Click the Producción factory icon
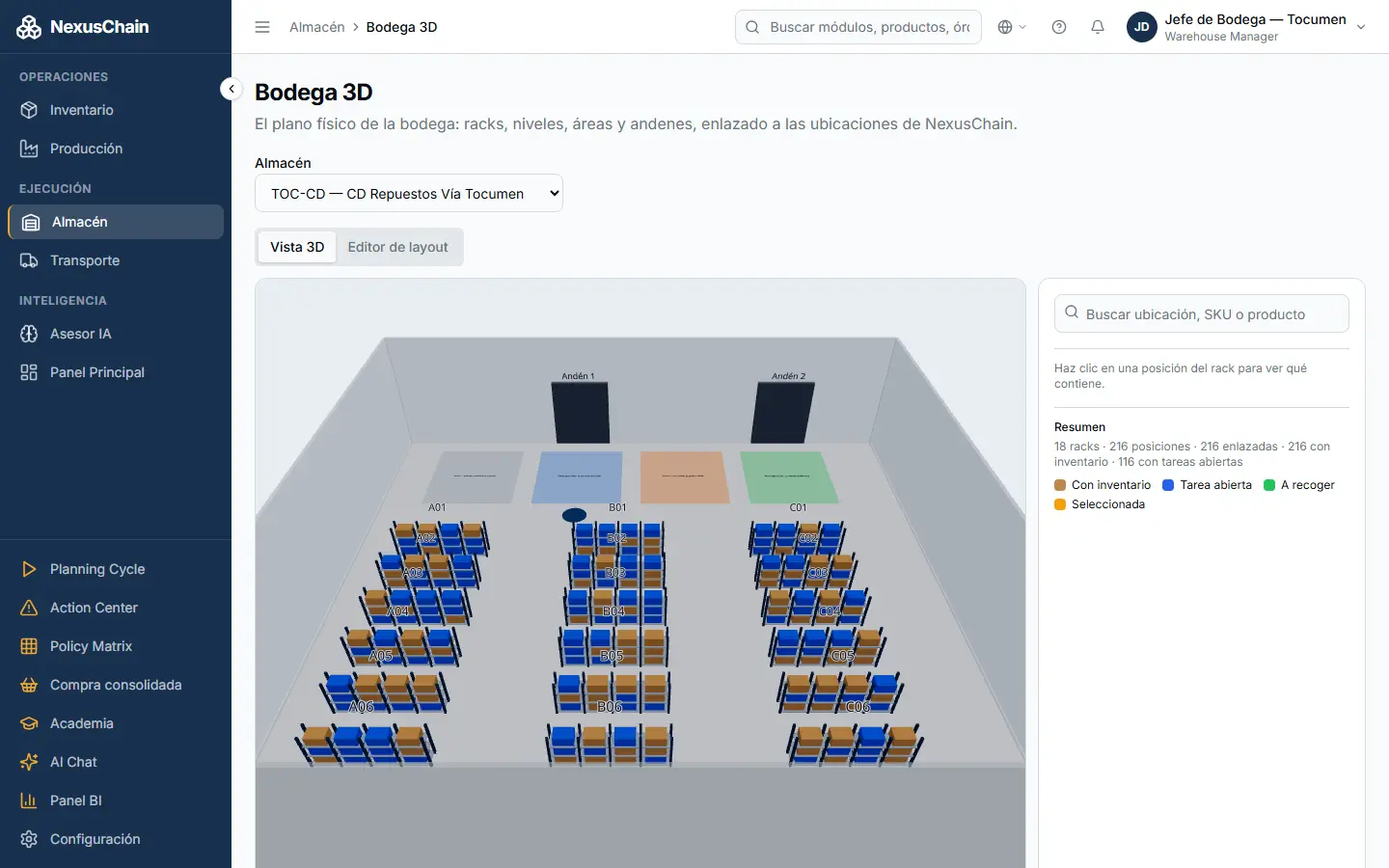Image resolution: width=1389 pixels, height=868 pixels. (x=29, y=149)
